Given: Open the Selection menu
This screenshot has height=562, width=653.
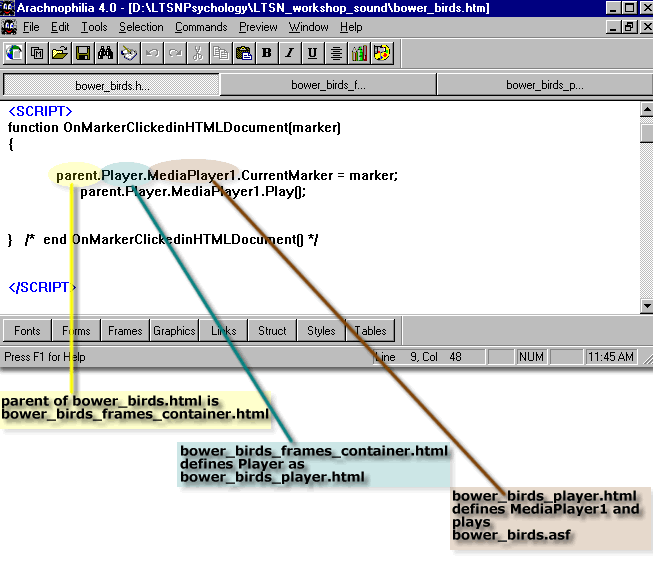Looking at the screenshot, I should click(141, 27).
